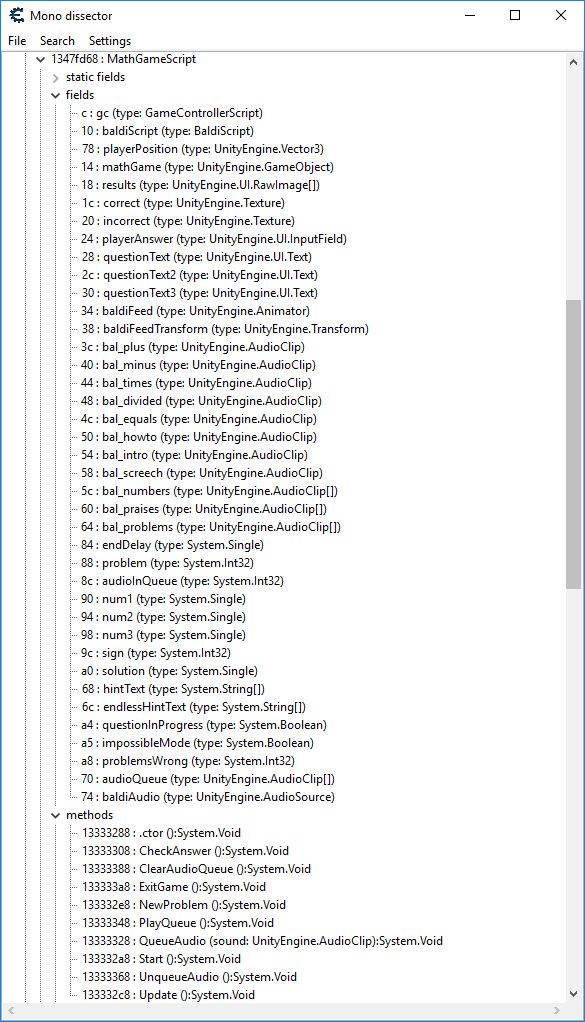The image size is (585, 1022).
Task: Select the baldiFeed Animator field
Action: coord(195,311)
